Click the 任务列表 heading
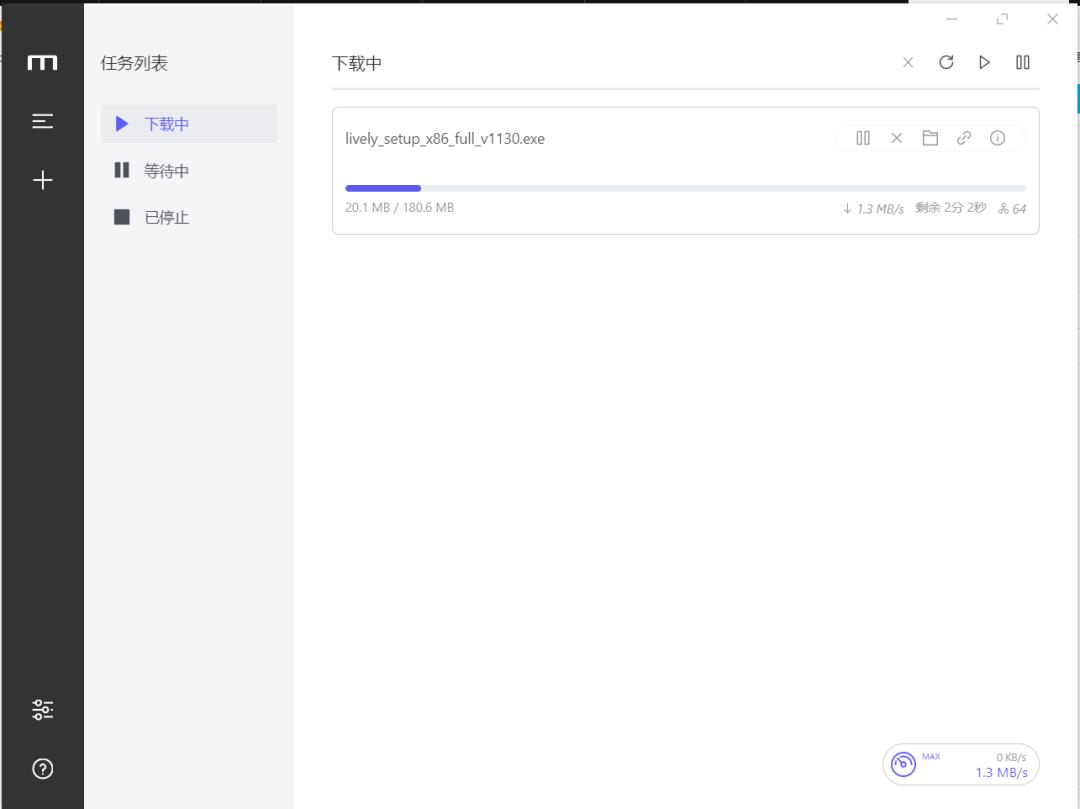 pos(134,63)
